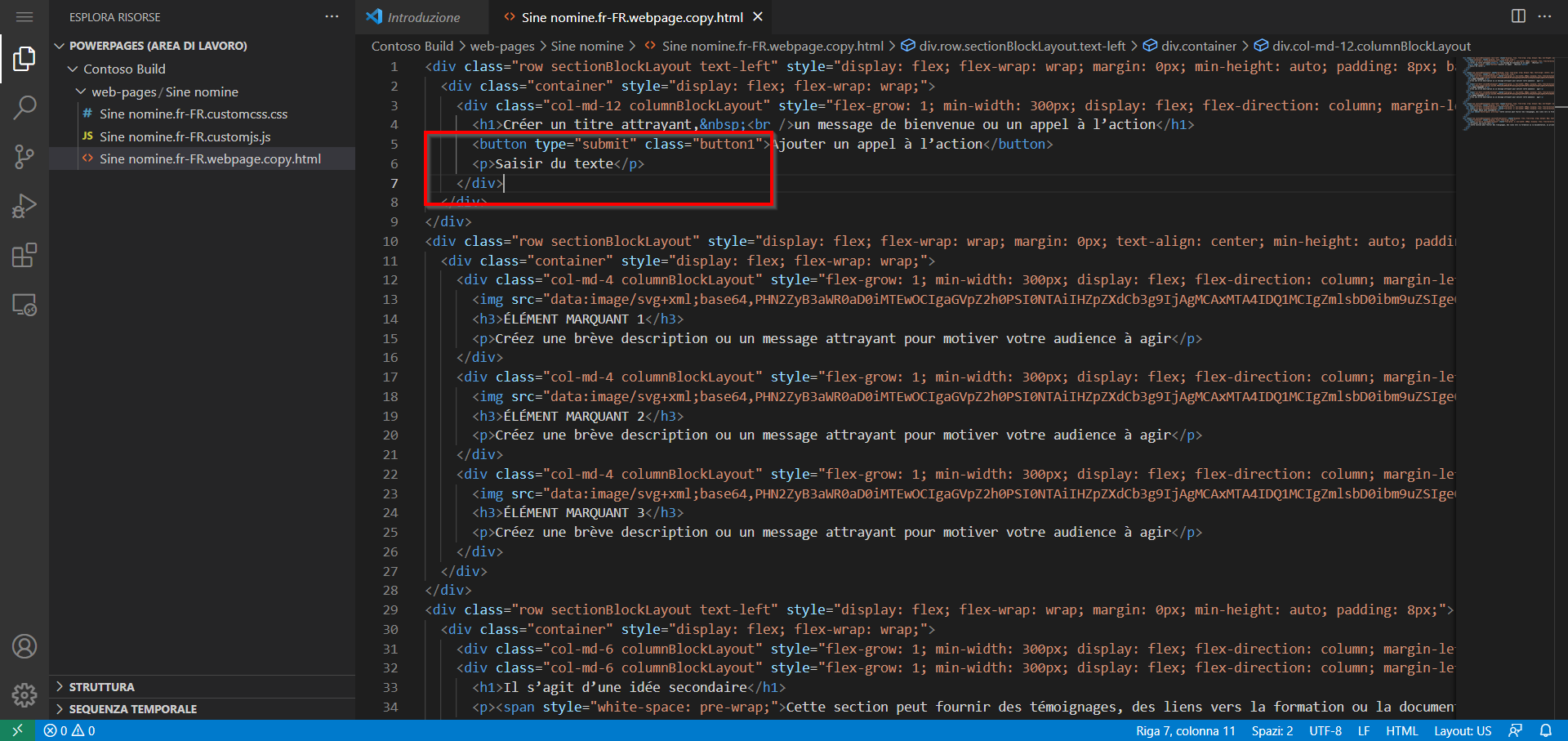Open the Extensions view icon
Screen dimensions: 1568x741
(x=24, y=255)
